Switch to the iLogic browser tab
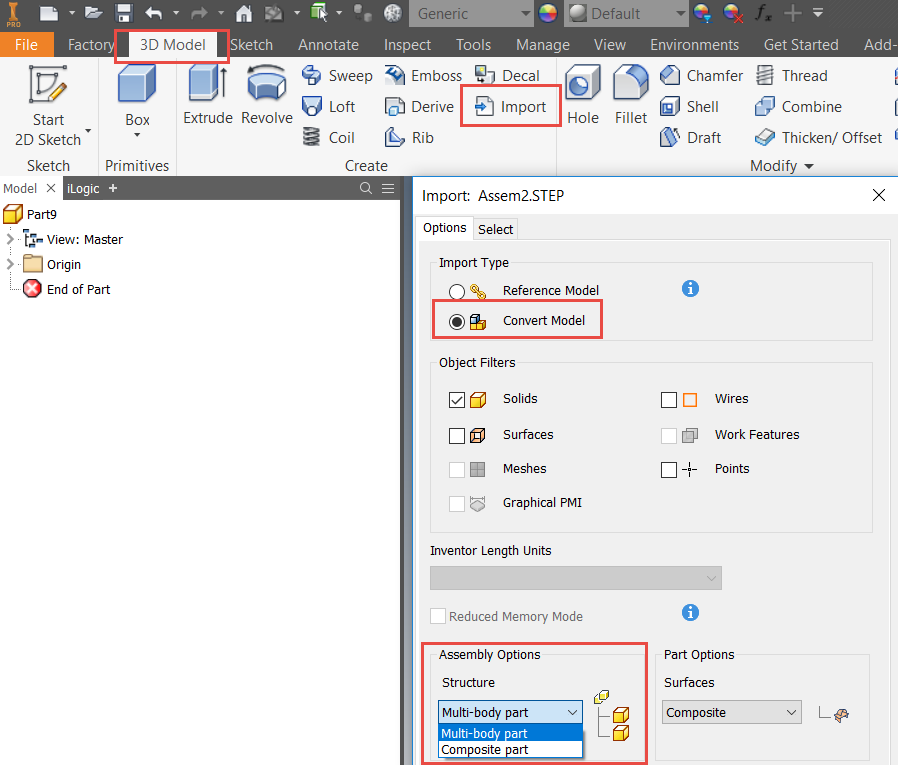Image resolution: width=898 pixels, height=765 pixels. point(83,188)
